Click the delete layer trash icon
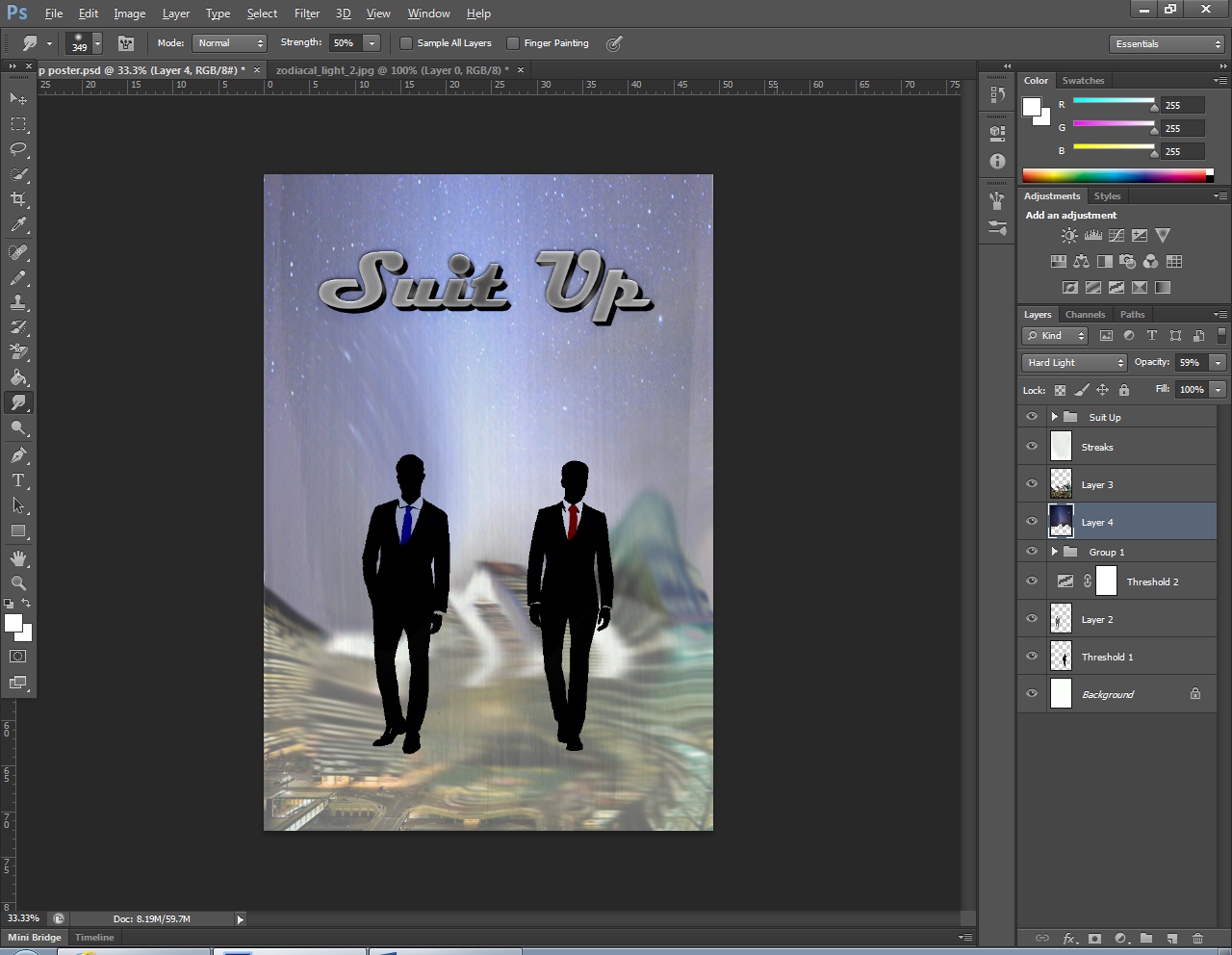Image resolution: width=1232 pixels, height=955 pixels. [x=1197, y=938]
